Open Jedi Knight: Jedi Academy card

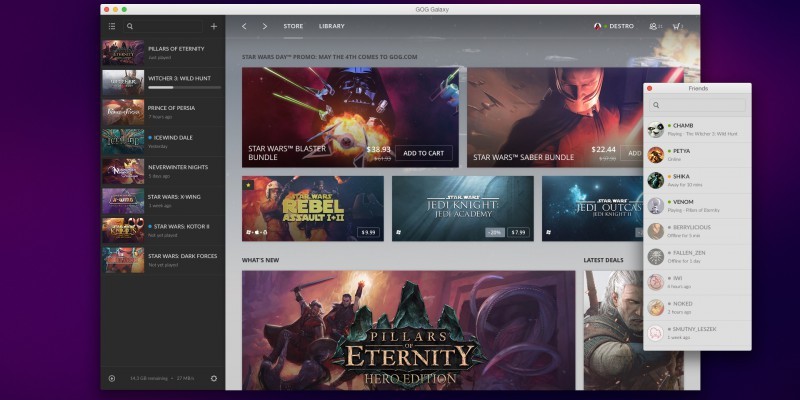point(463,209)
